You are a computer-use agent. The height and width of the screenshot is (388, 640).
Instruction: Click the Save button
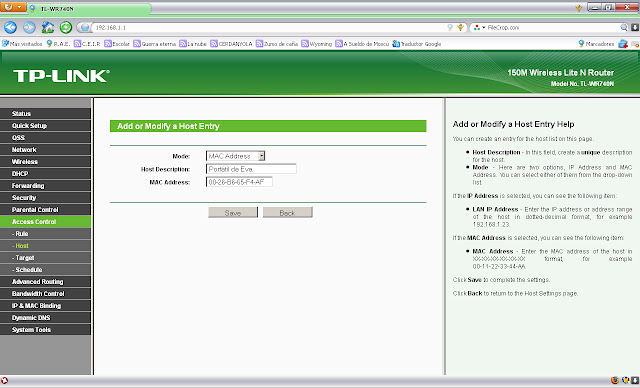click(233, 213)
